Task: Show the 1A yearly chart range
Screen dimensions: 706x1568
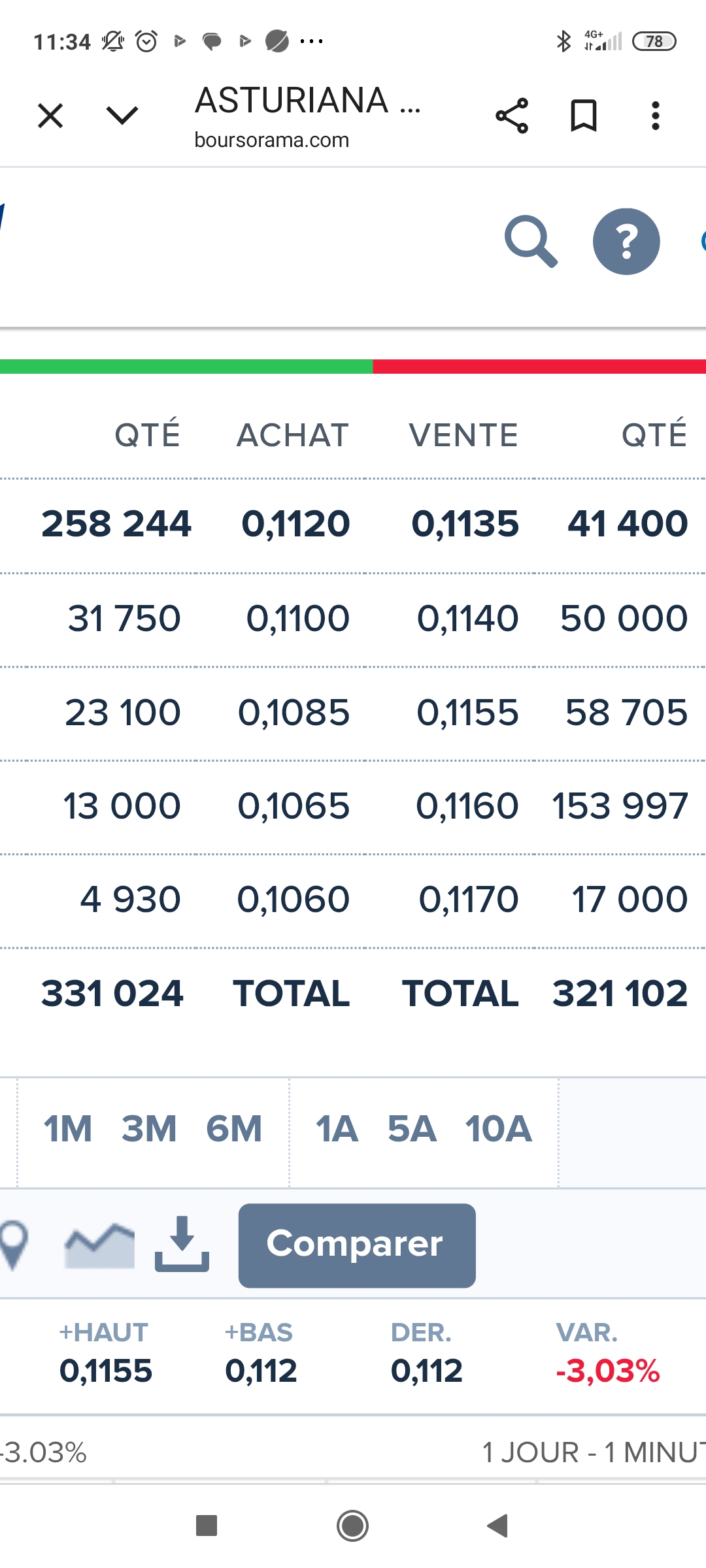Action: [x=337, y=1129]
